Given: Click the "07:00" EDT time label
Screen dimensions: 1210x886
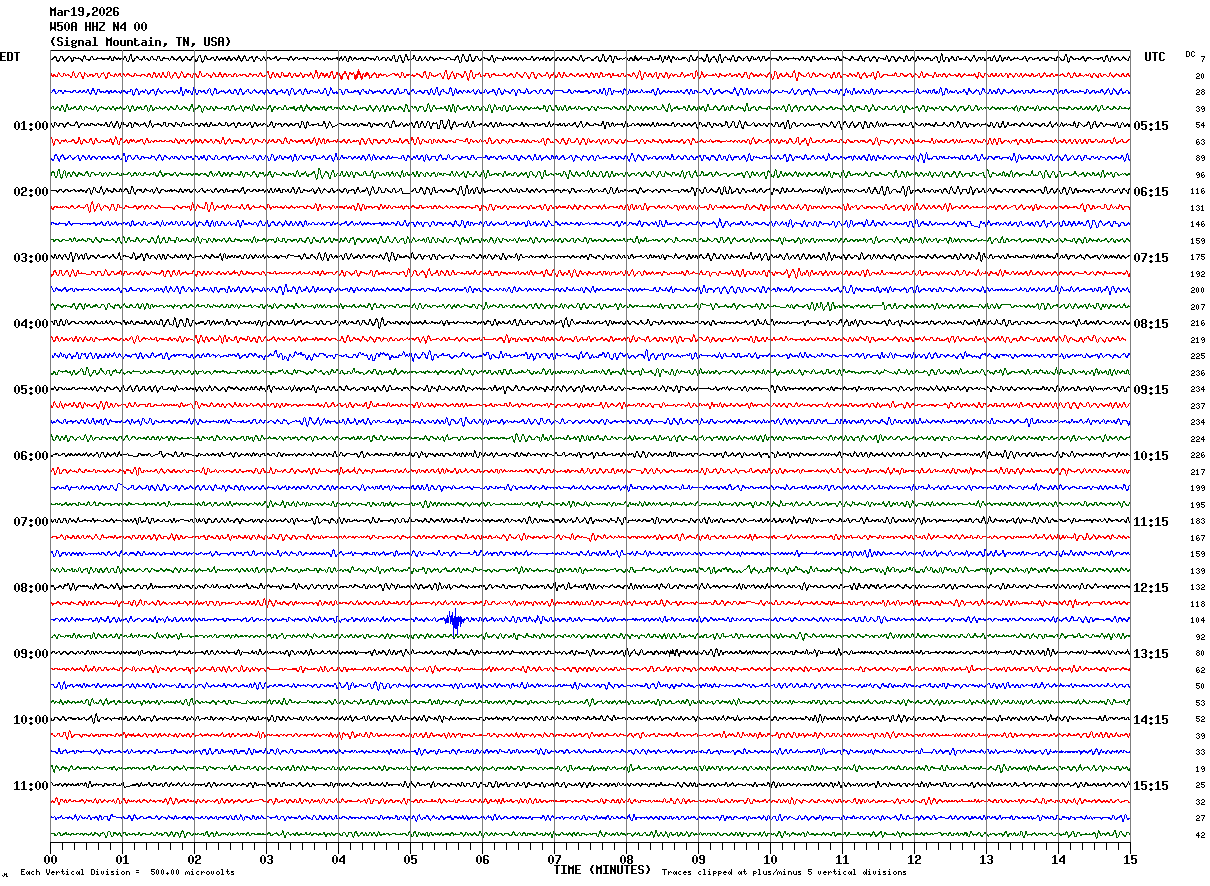Looking at the screenshot, I should pyautogui.click(x=31, y=522).
